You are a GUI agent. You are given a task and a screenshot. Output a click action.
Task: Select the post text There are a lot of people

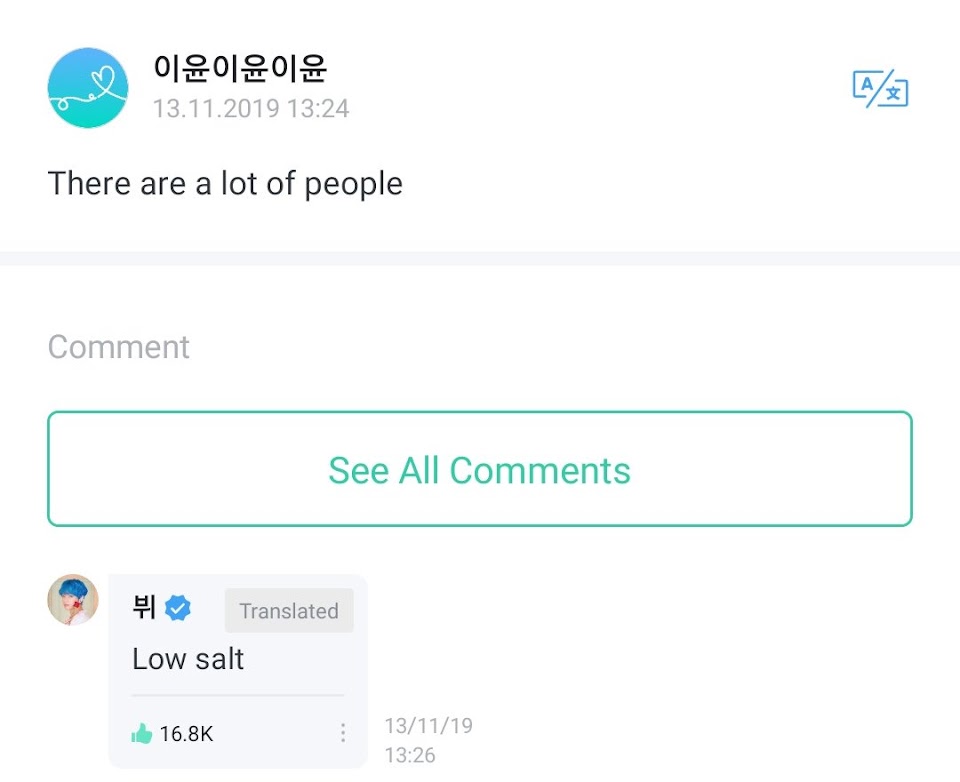[x=225, y=184]
